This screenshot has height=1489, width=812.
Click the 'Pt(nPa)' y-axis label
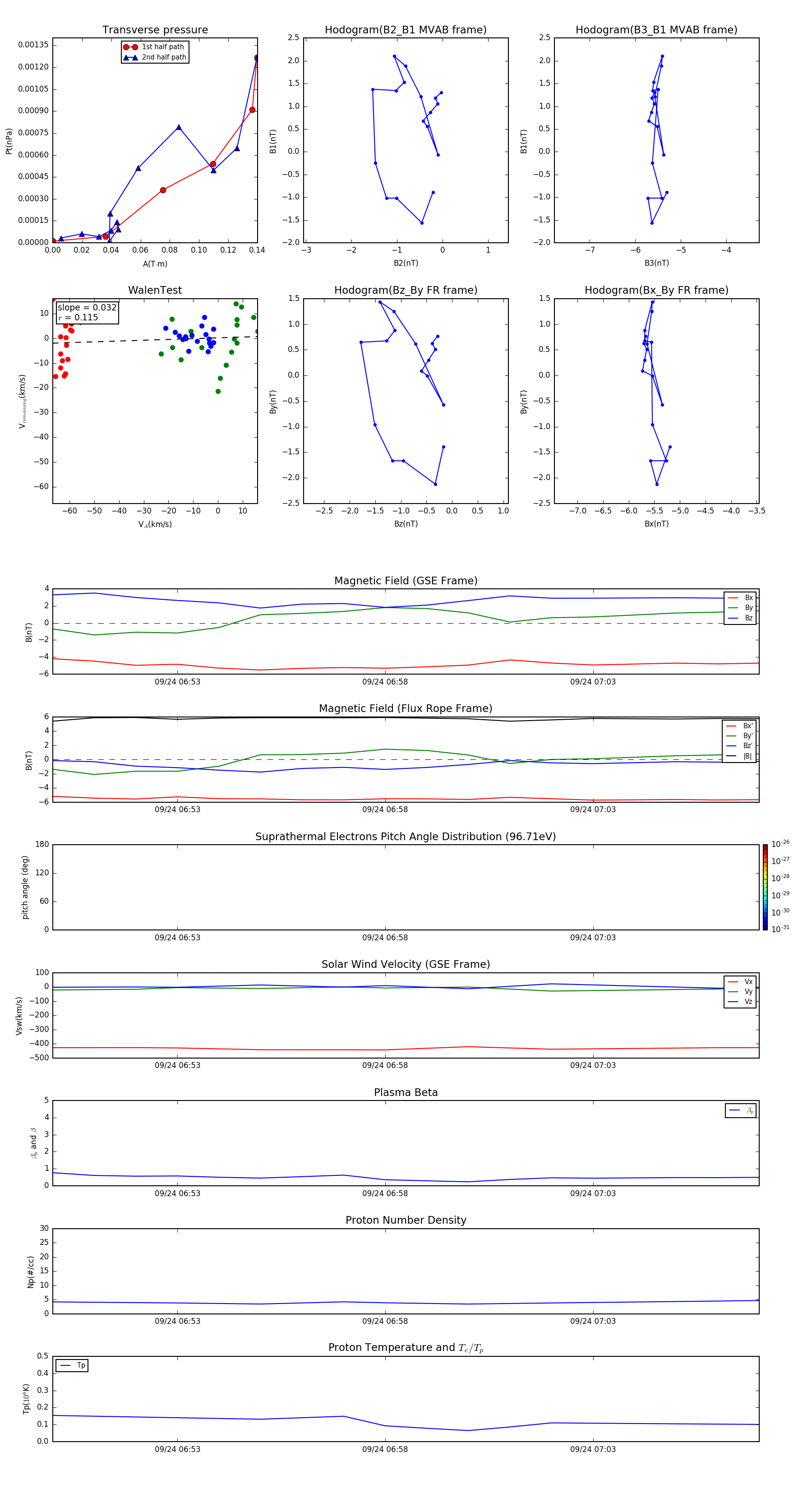(9, 140)
